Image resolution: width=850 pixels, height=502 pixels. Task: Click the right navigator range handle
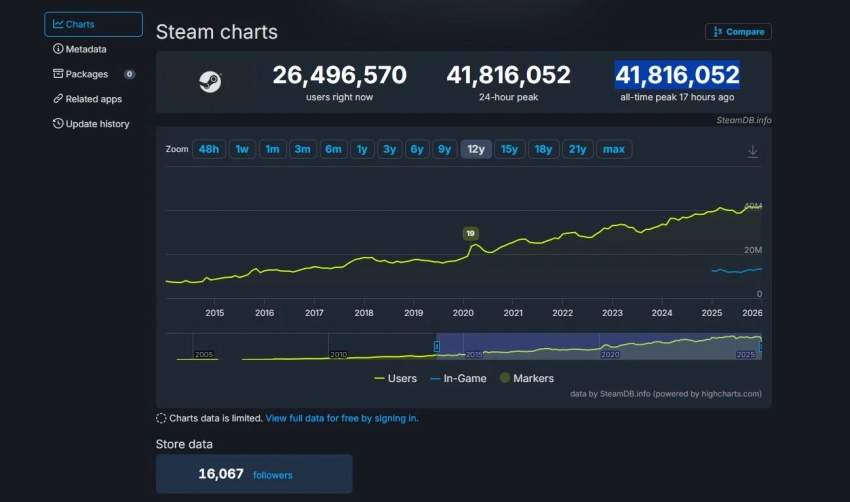pos(761,346)
